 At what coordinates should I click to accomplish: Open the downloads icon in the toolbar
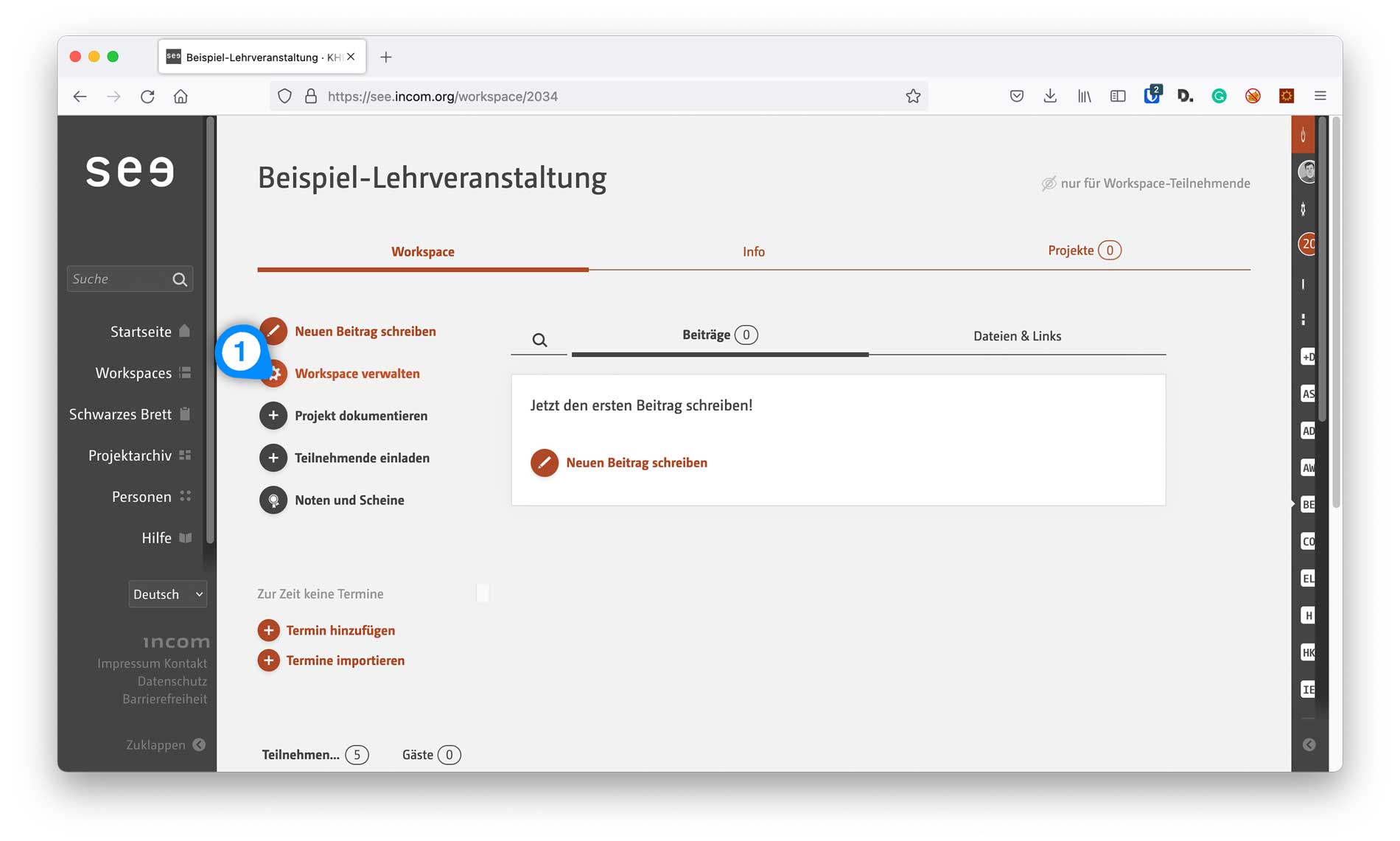[x=1051, y=96]
